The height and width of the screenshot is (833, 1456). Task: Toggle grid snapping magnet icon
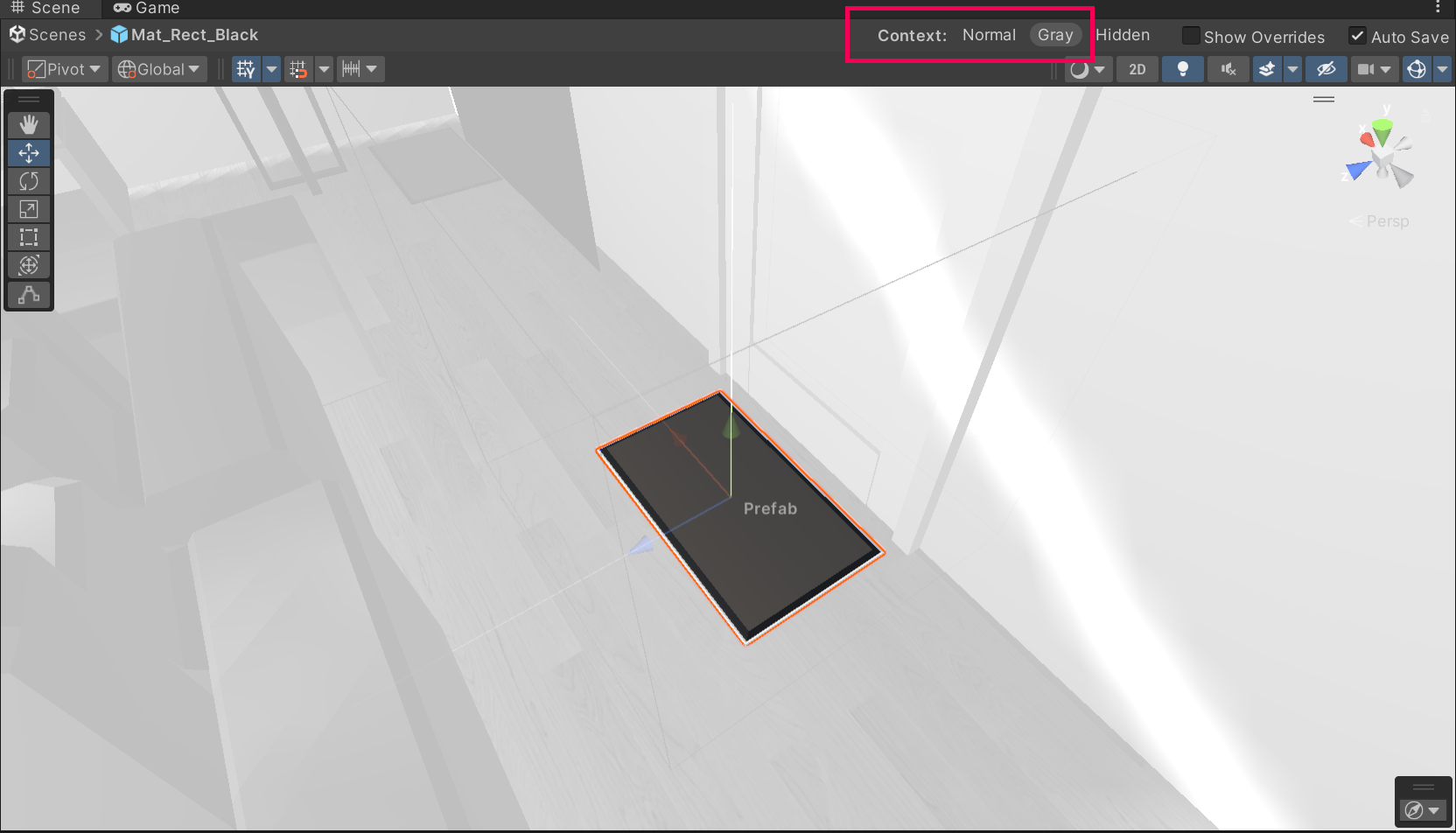click(x=299, y=69)
